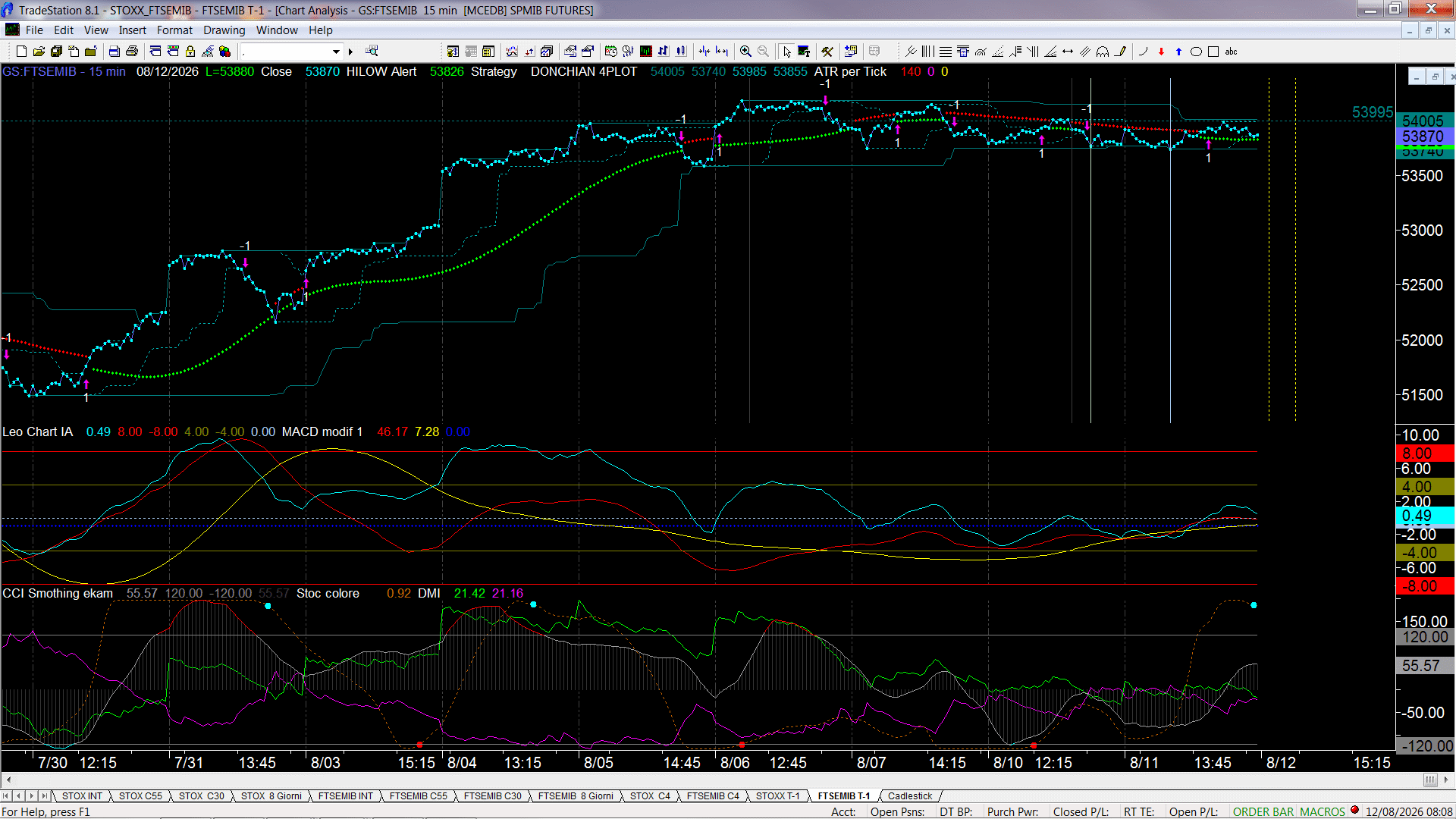Create a new document with the blank page icon
Image resolution: width=1456 pixels, height=819 pixels.
click(21, 52)
